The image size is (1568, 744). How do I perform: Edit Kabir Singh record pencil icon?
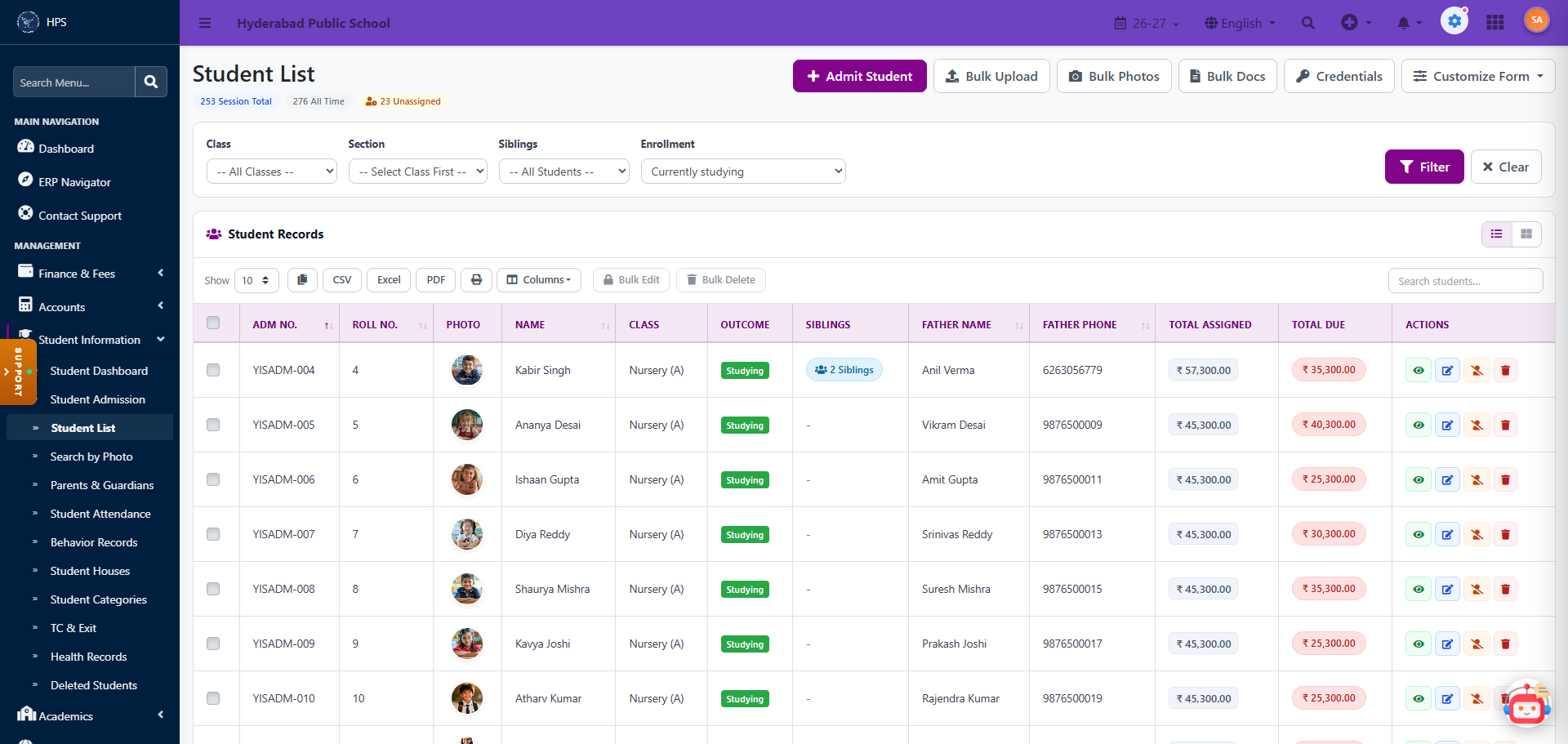pos(1447,371)
